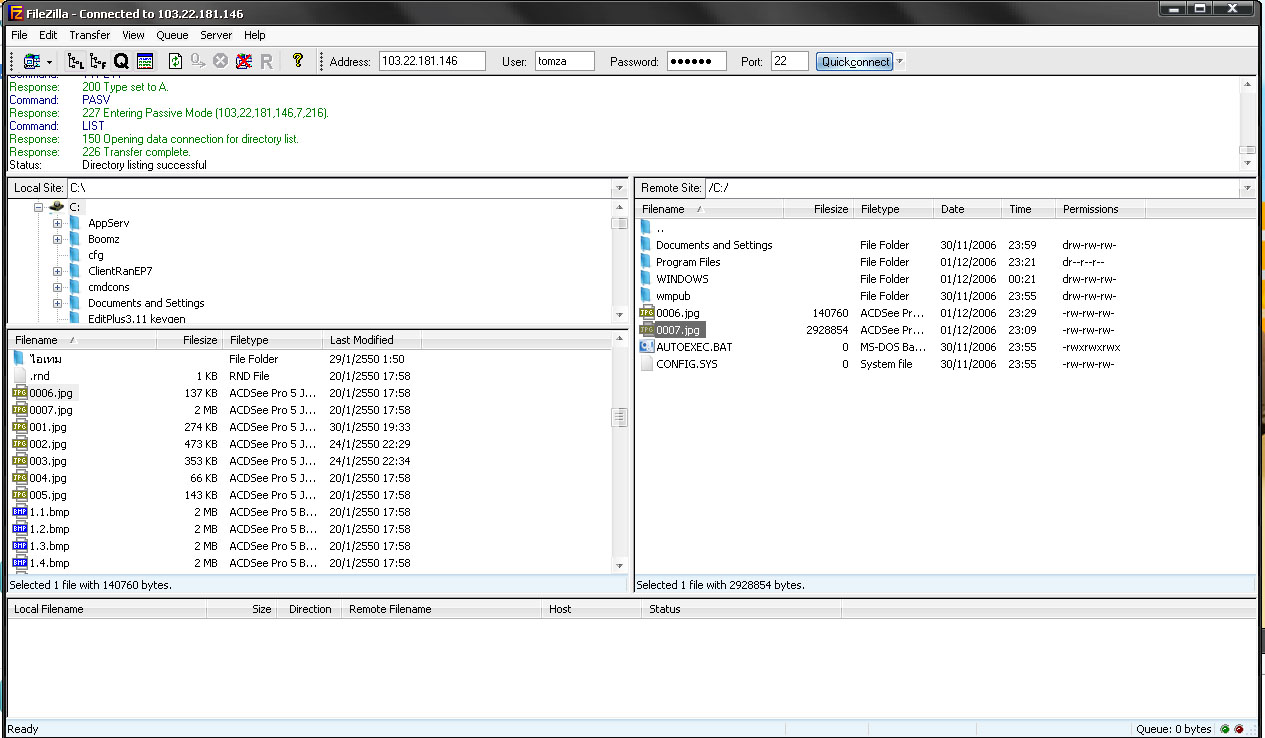Open the File menu
Screen dimensions: 1265x738
[x=19, y=35]
